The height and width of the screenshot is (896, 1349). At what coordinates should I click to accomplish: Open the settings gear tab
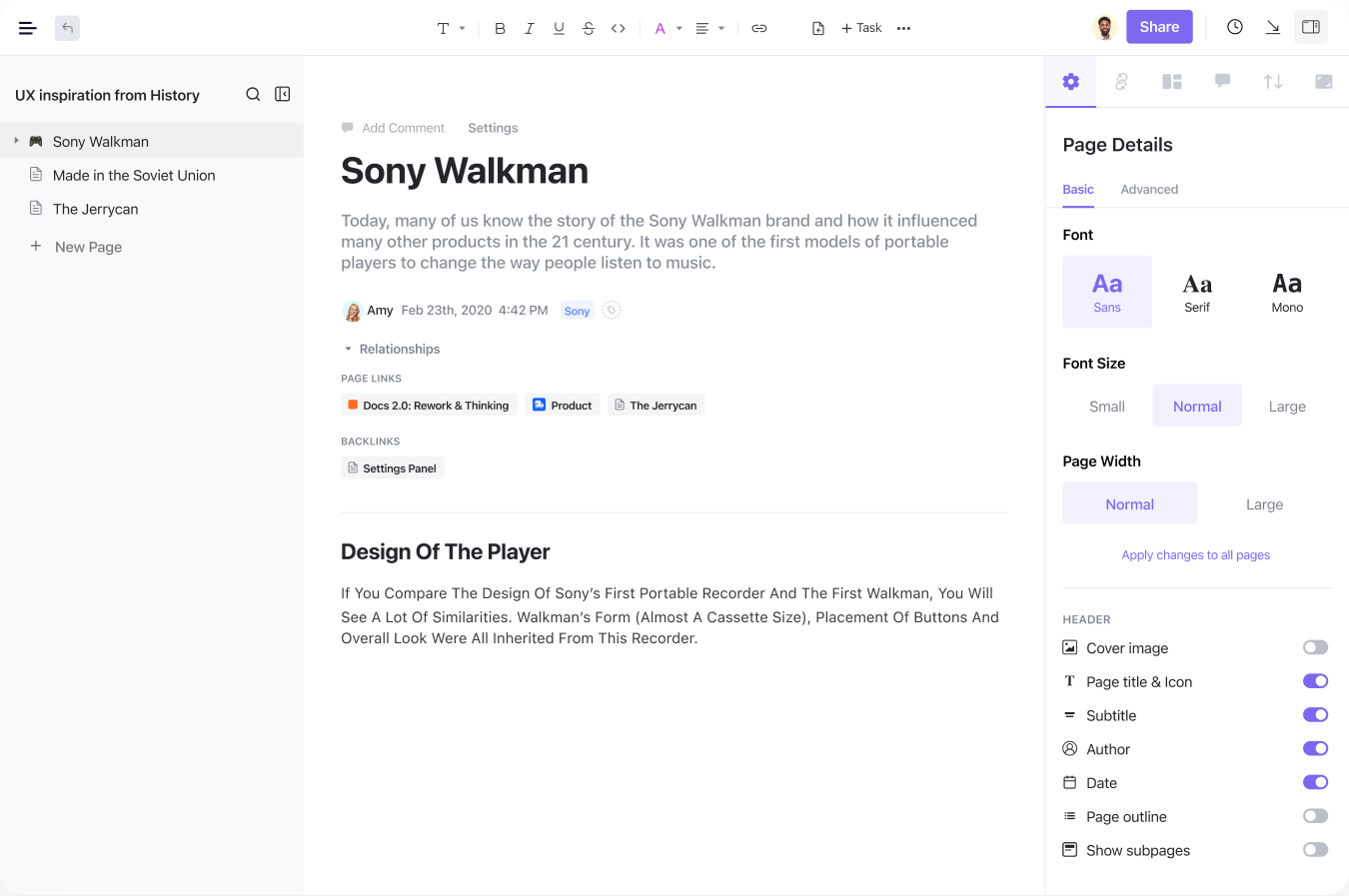pos(1071,82)
